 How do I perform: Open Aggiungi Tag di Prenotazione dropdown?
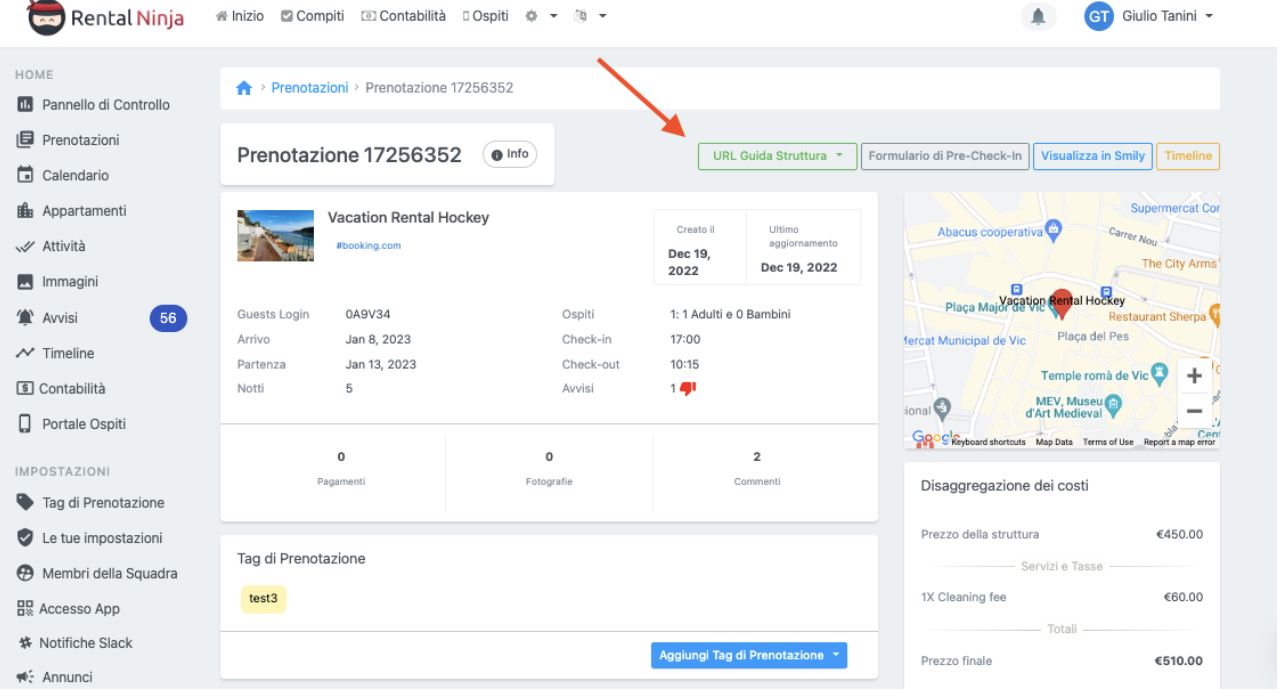tap(748, 655)
